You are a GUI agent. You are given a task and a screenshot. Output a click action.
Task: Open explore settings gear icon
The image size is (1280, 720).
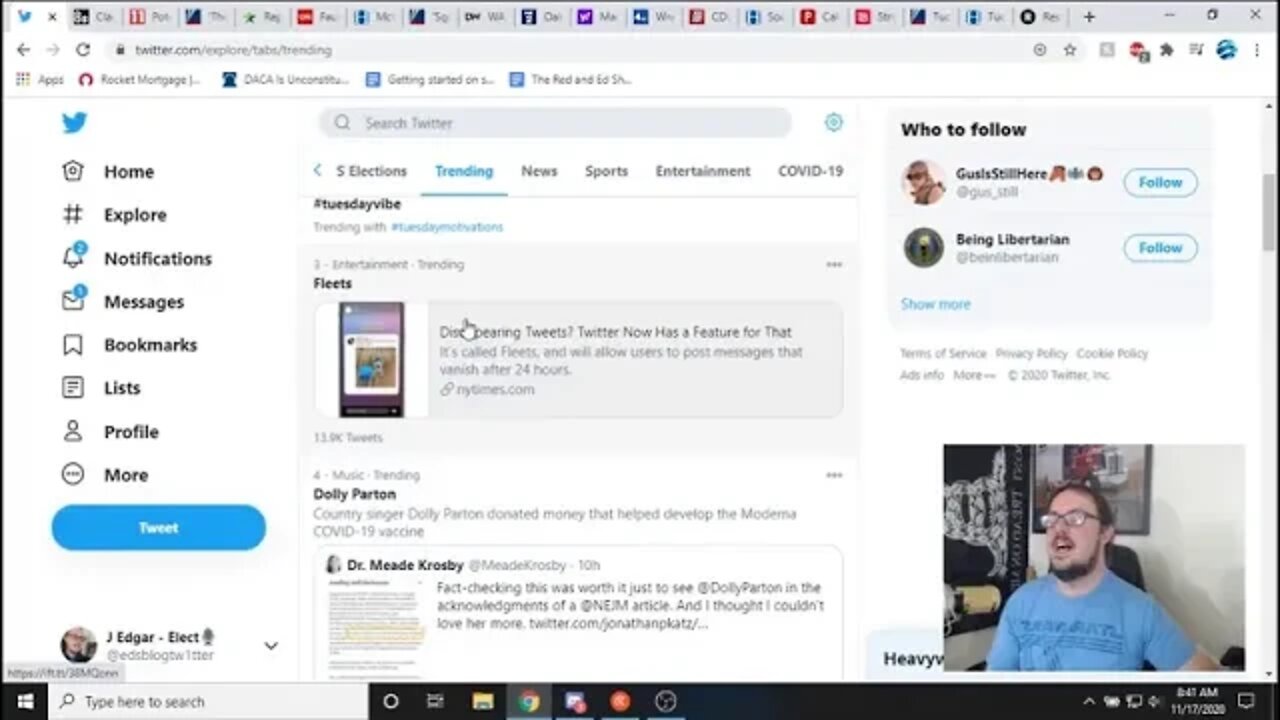(x=833, y=122)
